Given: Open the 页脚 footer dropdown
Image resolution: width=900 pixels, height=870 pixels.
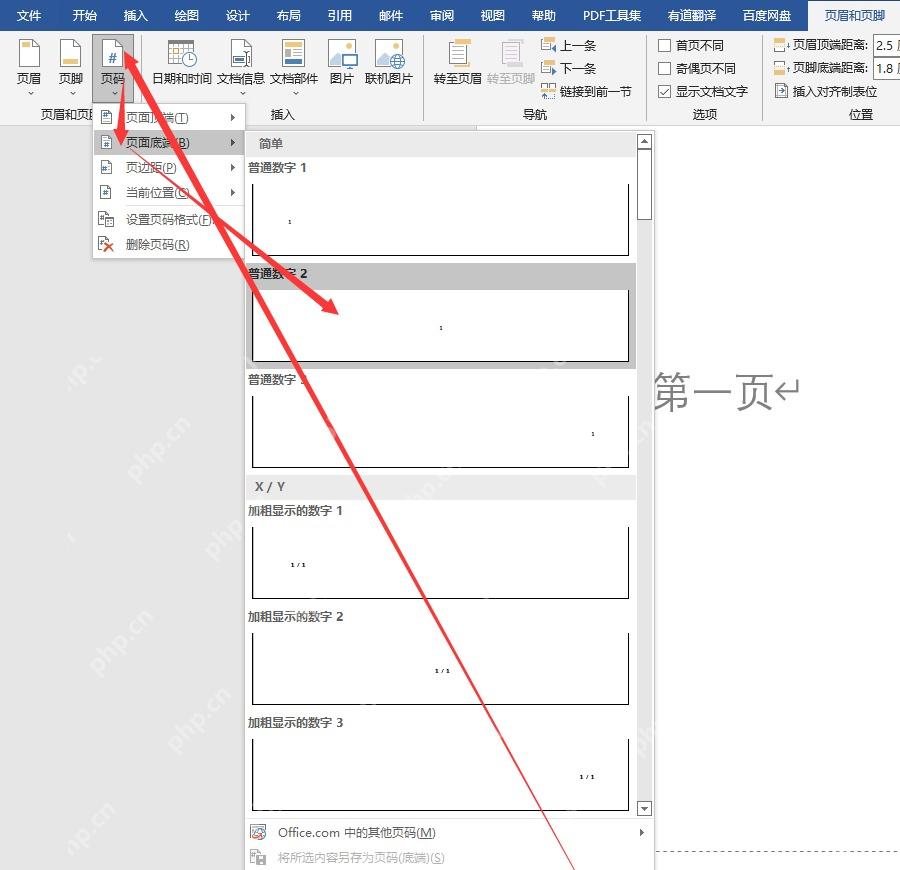Looking at the screenshot, I should [x=71, y=68].
